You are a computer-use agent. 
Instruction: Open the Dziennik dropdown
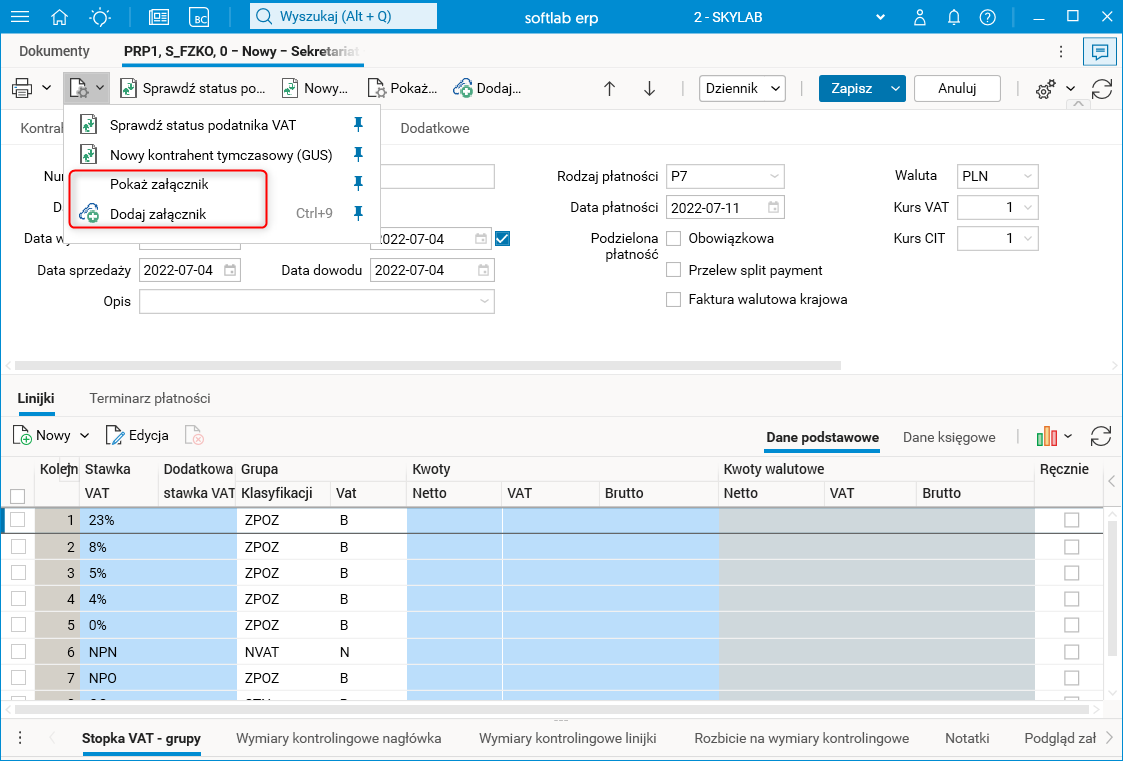(742, 88)
